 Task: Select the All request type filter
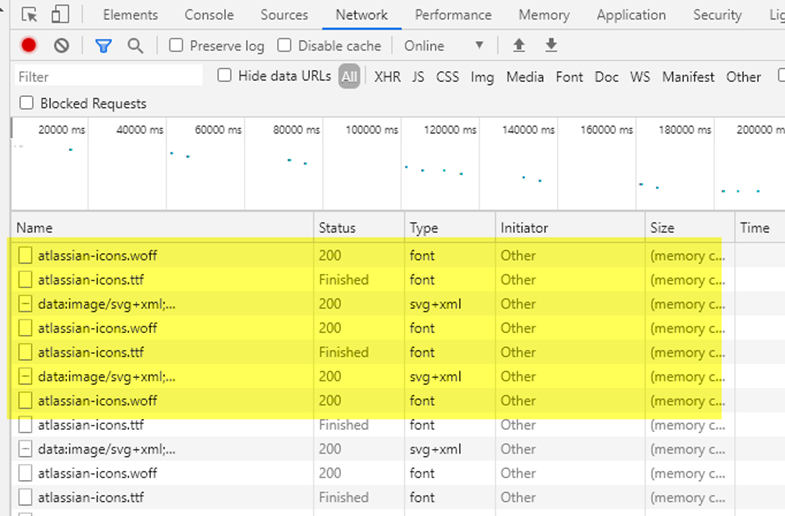[349, 77]
